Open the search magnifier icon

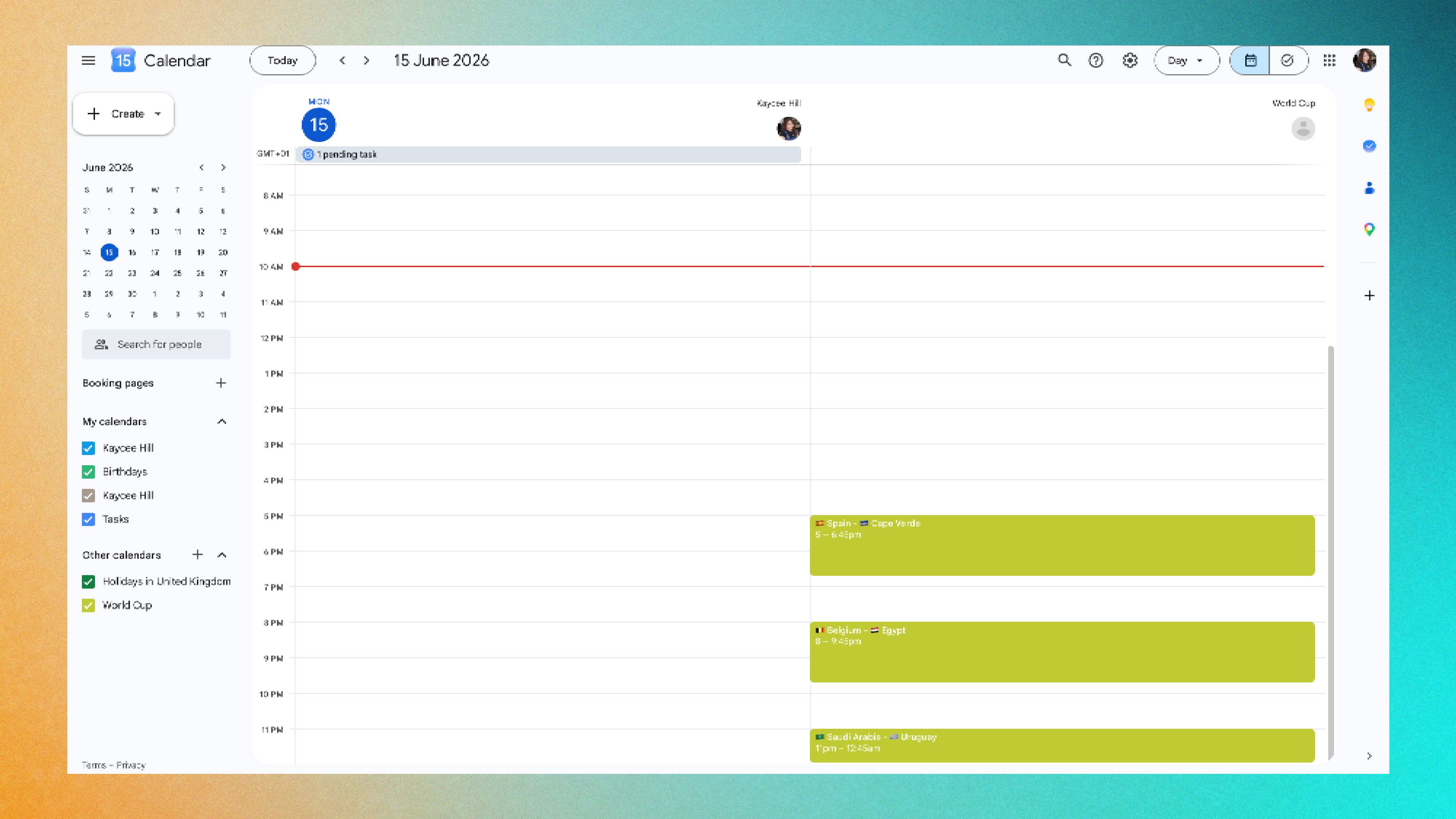[1064, 60]
